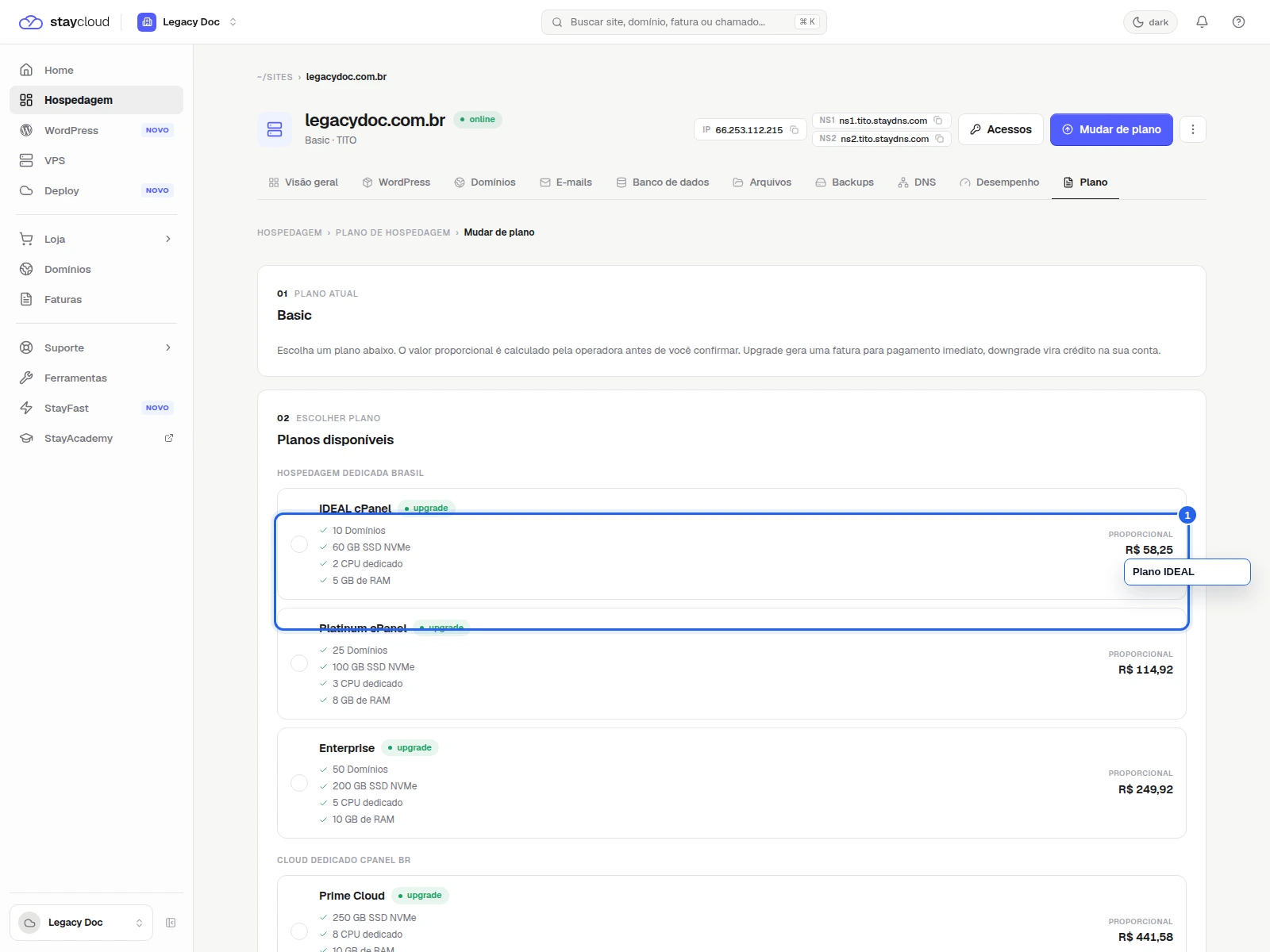The image size is (1270, 952).
Task: Click the Enterprise upgrade badge
Action: pos(410,747)
